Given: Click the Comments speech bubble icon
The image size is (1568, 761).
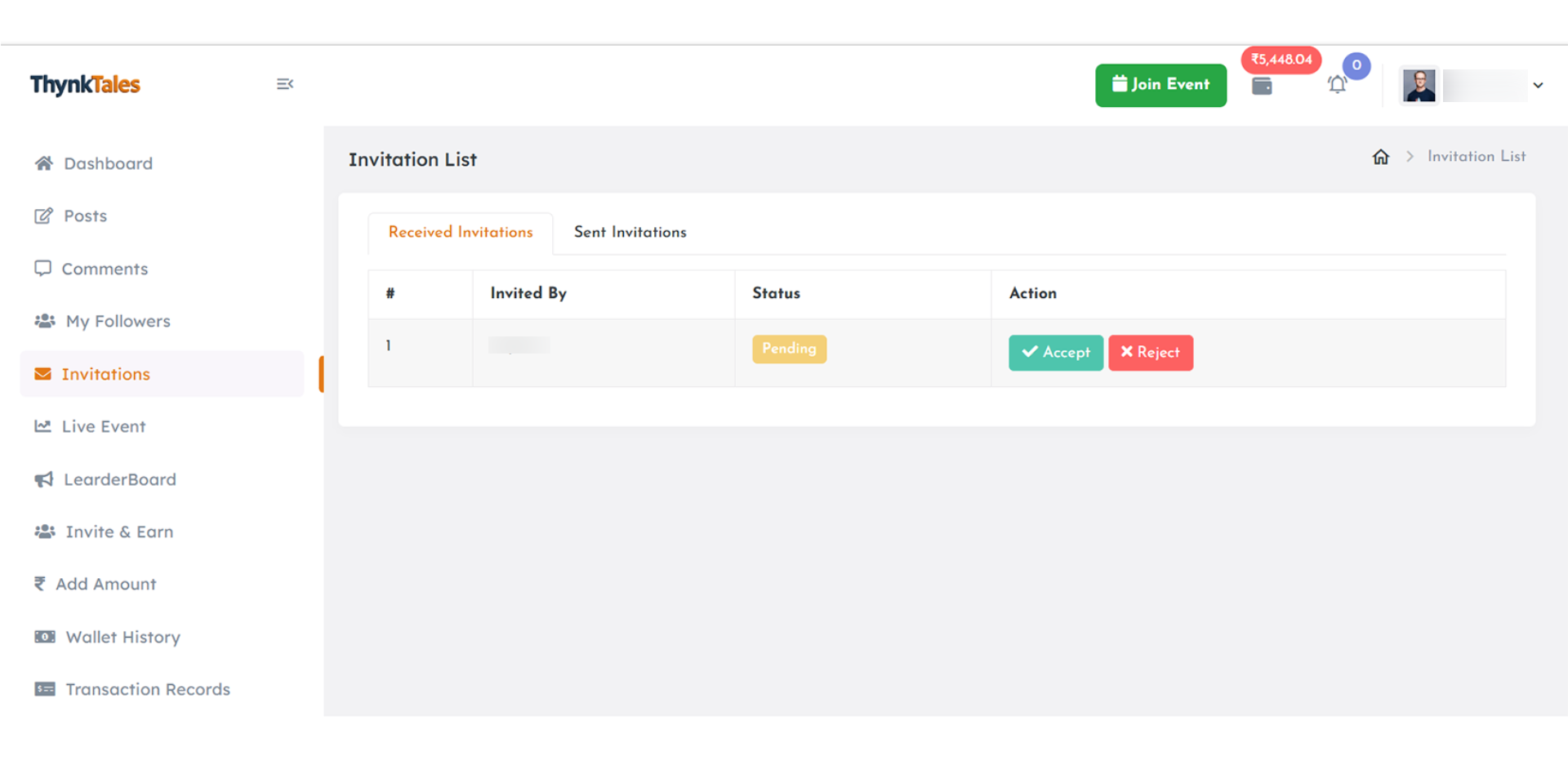Looking at the screenshot, I should pyautogui.click(x=42, y=269).
